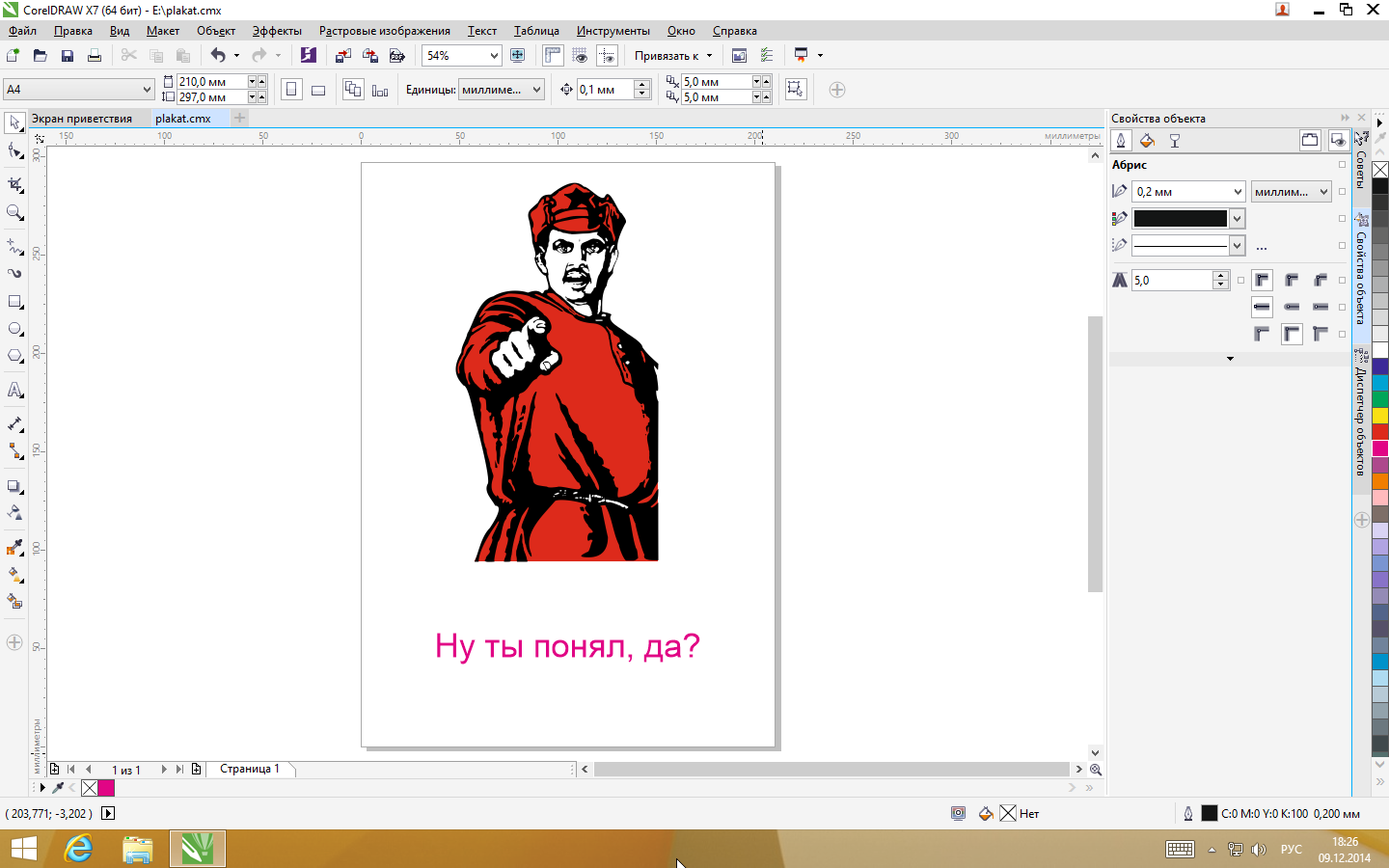Select the Drop Shadow tool
The height and width of the screenshot is (868, 1389).
pos(14,486)
